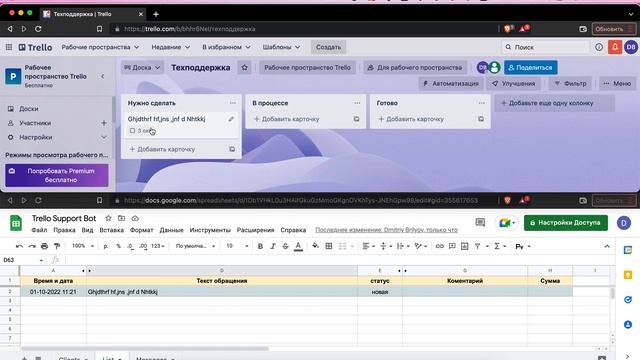This screenshot has width=640, height=360.
Task: Open the 100% zoom dropdown
Action: [83, 246]
